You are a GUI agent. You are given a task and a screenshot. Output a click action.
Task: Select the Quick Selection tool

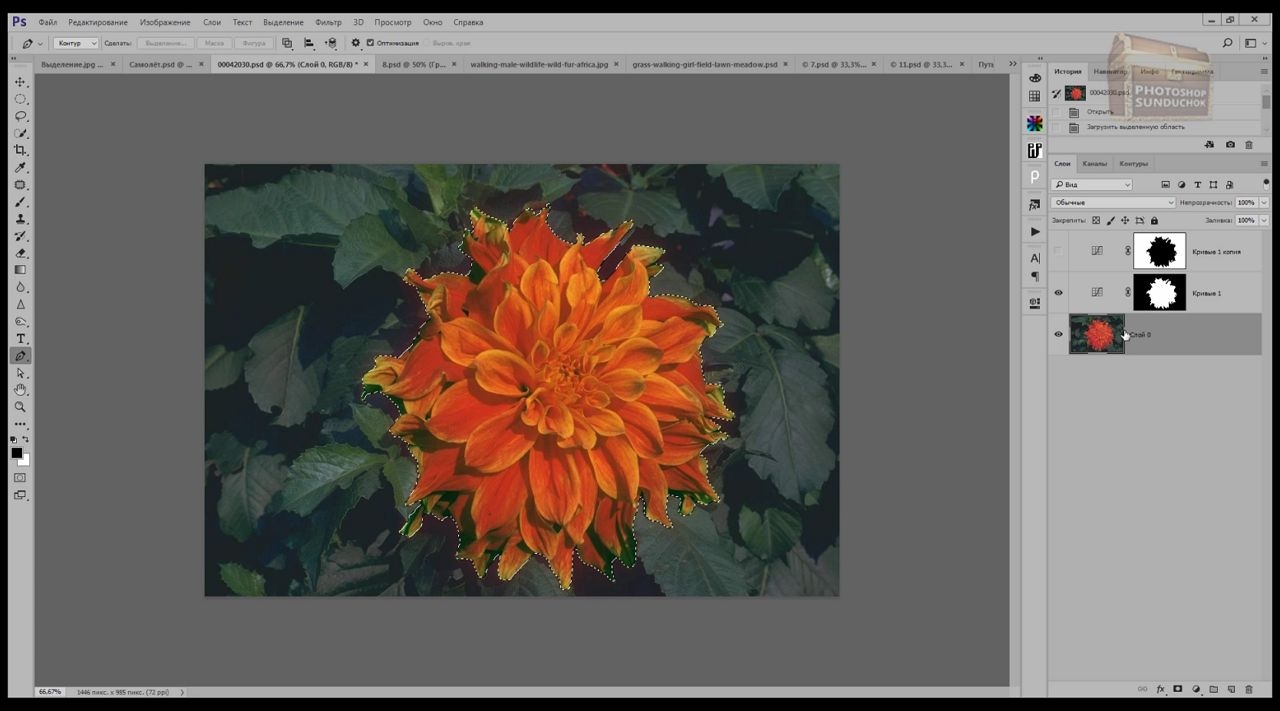point(20,133)
